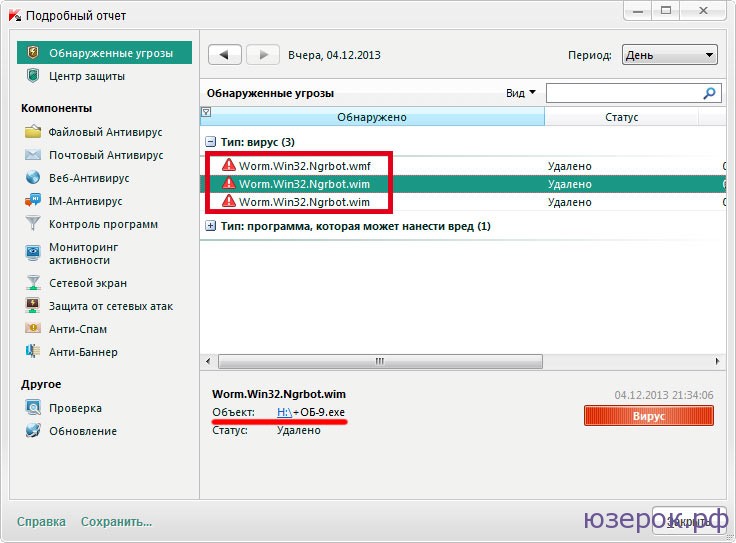Minimize the Подробный отчет window
The width and height of the screenshot is (736, 543).
(x=638, y=10)
